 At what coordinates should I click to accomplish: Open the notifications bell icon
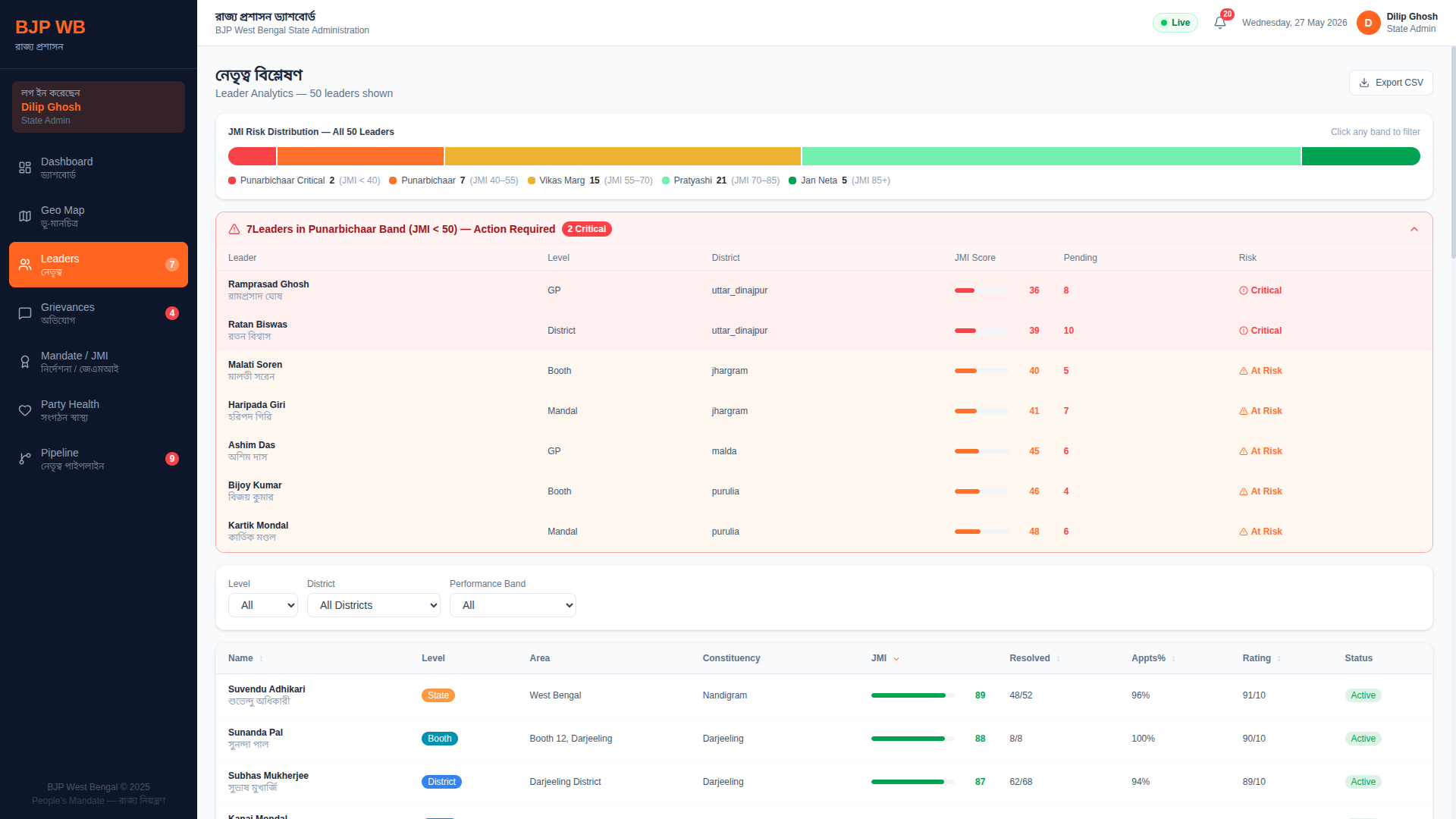pos(1219,23)
